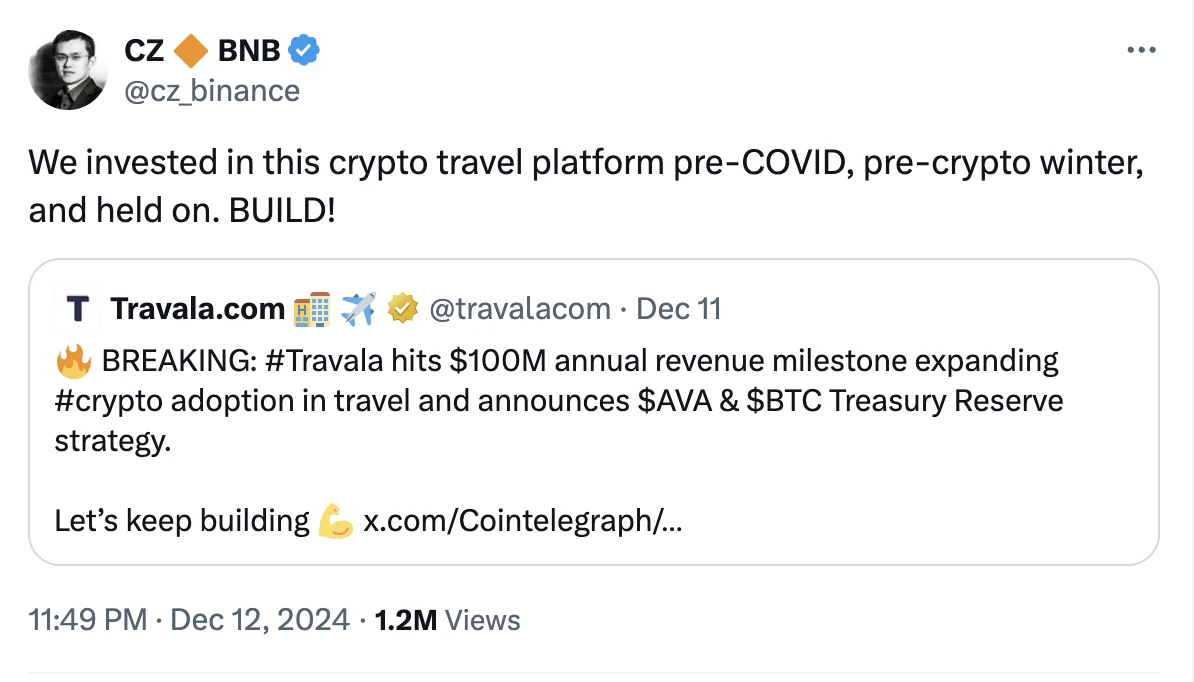Click the airplane emoji in the quoted name

pos(357,310)
